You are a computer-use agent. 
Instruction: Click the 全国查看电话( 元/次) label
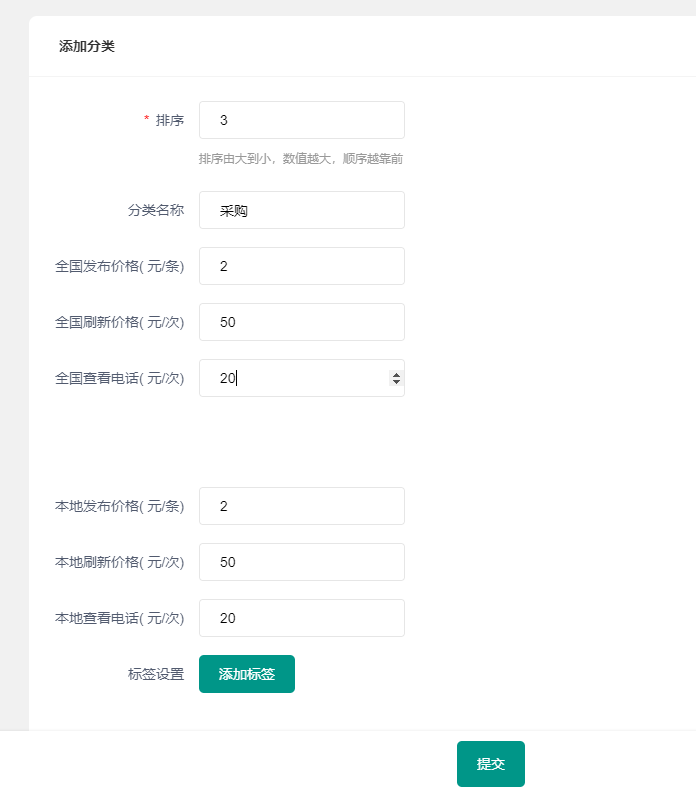point(119,378)
